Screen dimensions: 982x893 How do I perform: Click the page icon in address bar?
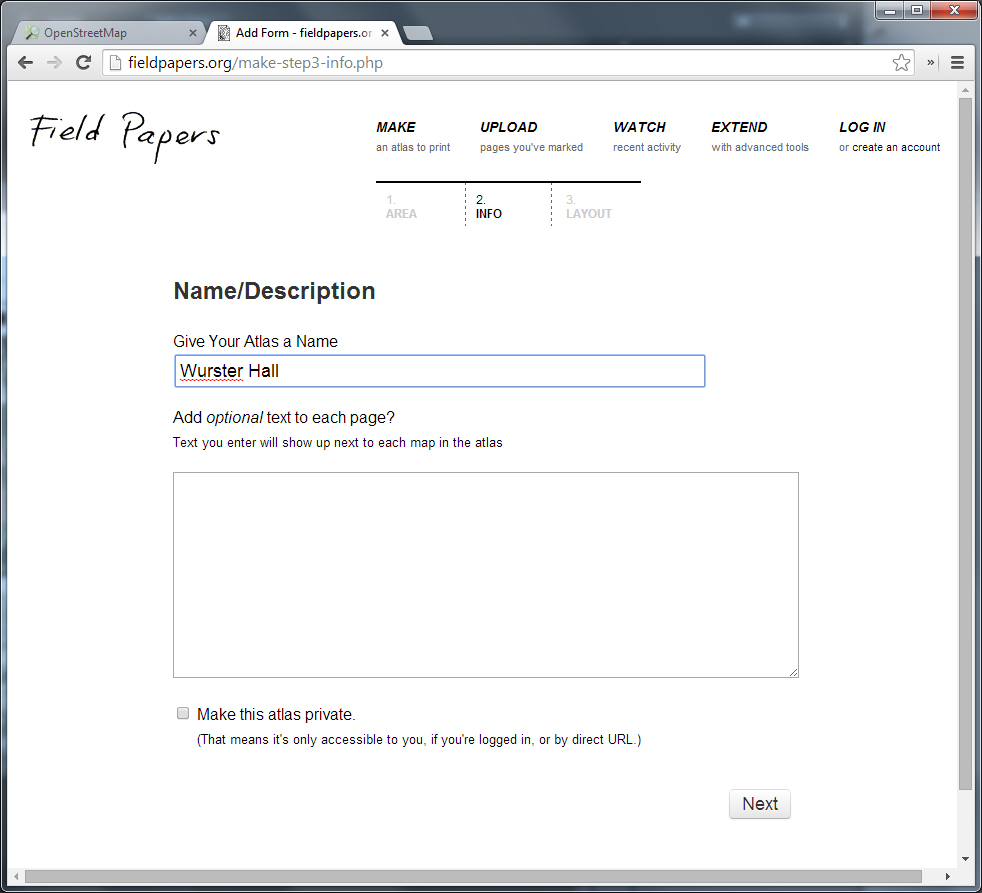115,63
